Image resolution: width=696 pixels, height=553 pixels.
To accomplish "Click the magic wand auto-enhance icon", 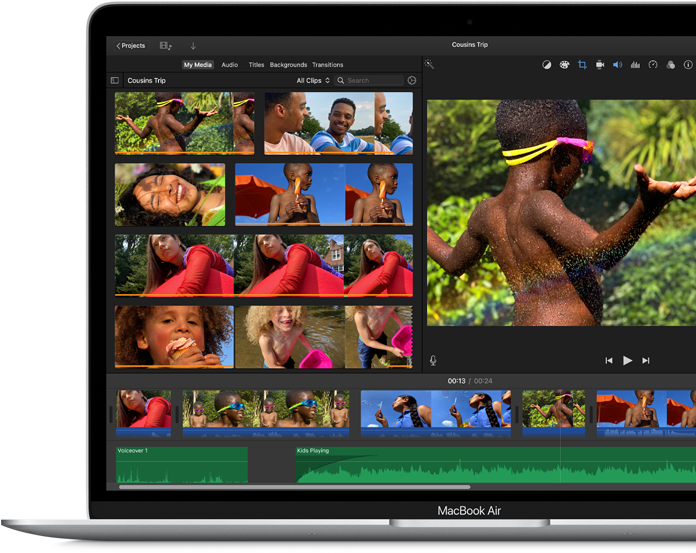I will click(x=429, y=64).
